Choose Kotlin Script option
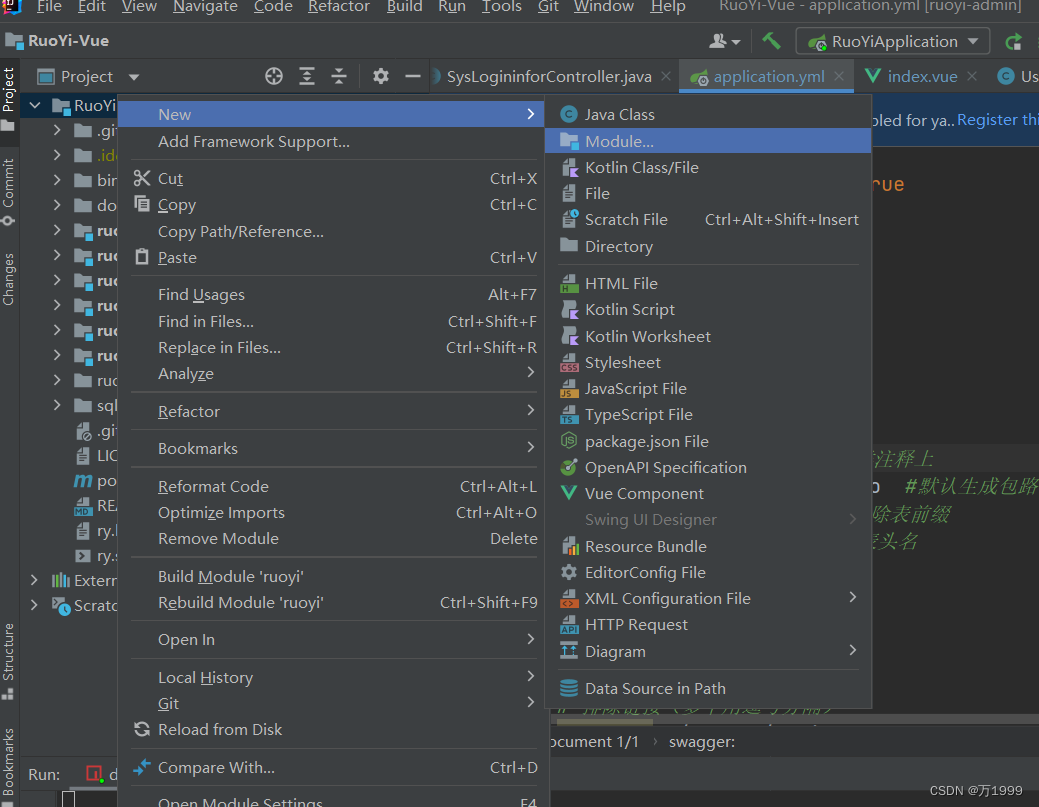Screen dimensions: 1039x807 point(708,309)
